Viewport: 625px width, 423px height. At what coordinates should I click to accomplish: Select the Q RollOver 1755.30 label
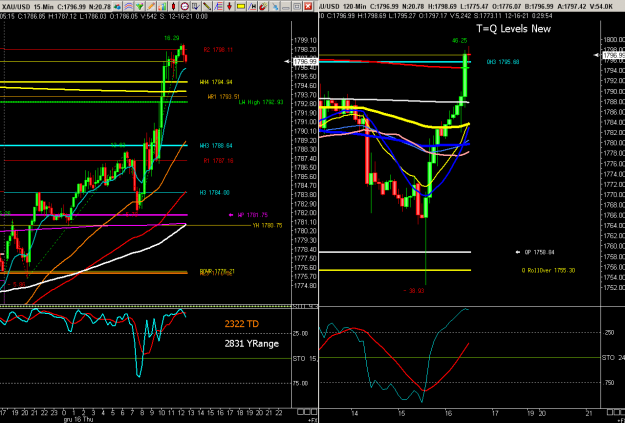tap(548, 270)
